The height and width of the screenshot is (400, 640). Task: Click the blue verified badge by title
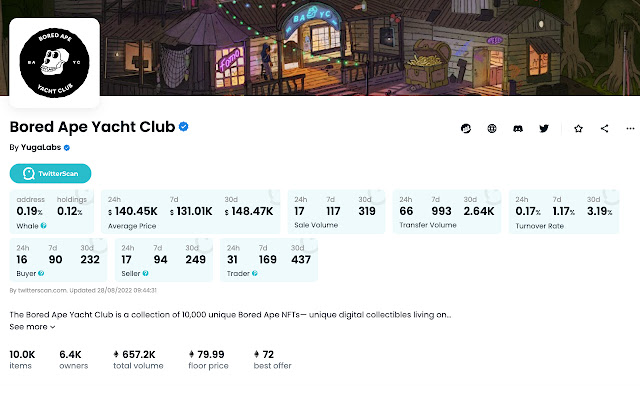pyautogui.click(x=184, y=127)
